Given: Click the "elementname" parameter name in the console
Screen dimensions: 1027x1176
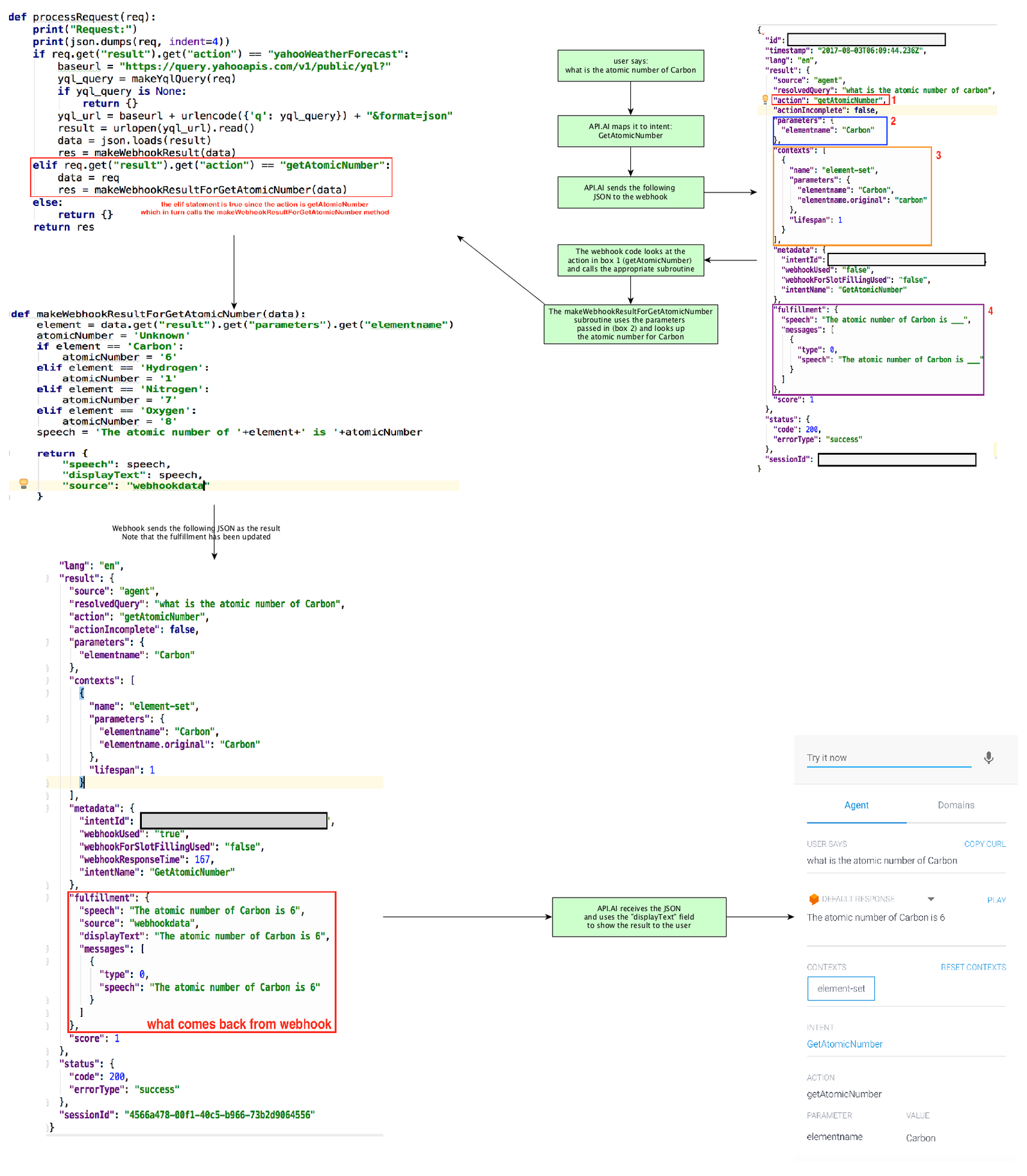Looking at the screenshot, I should point(834,1136).
